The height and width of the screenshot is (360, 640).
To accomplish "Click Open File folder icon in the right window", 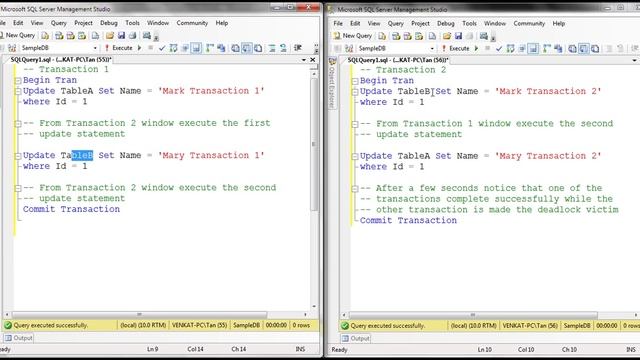I will tap(447, 36).
